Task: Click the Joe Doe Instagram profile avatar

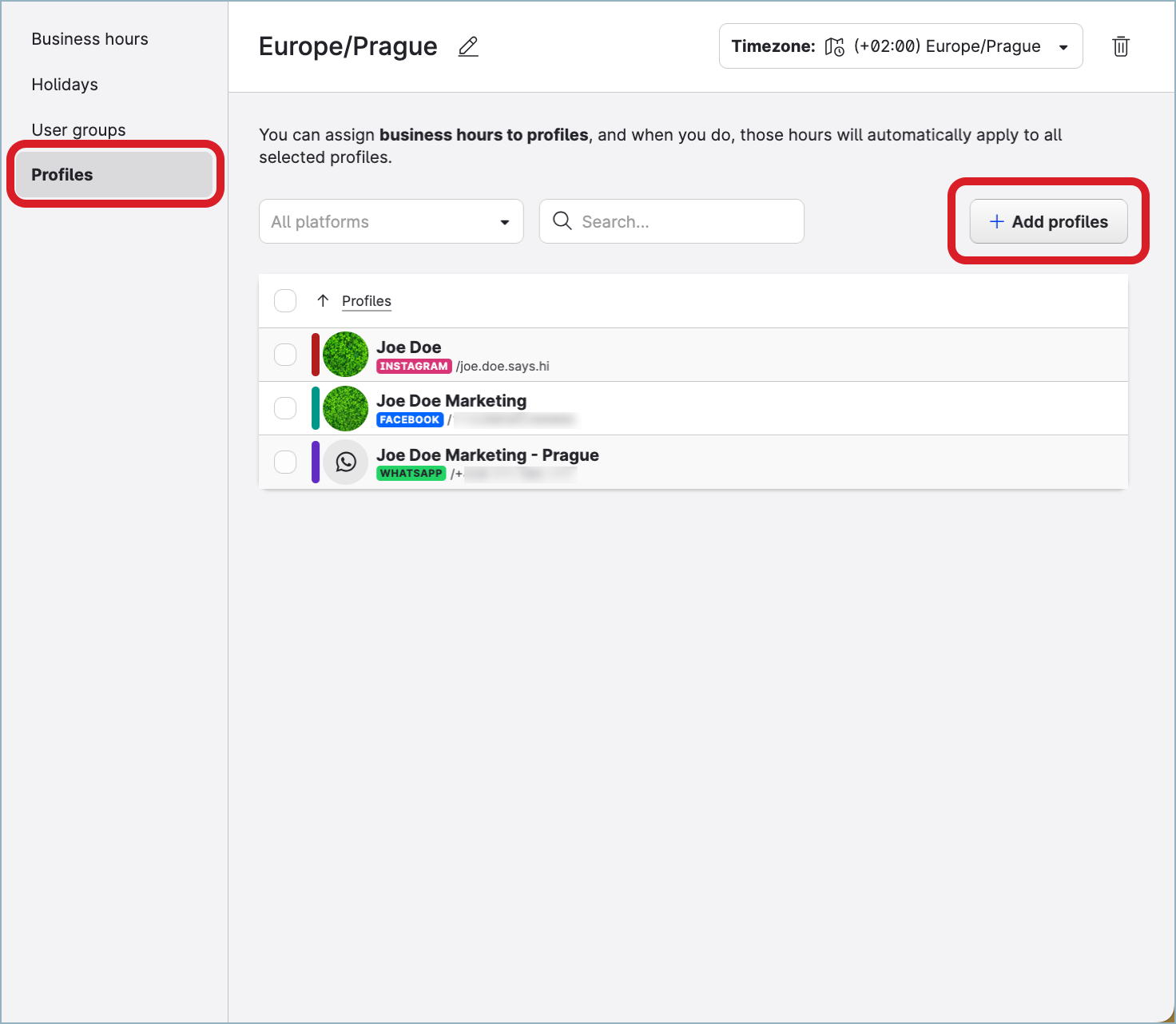Action: pyautogui.click(x=345, y=354)
